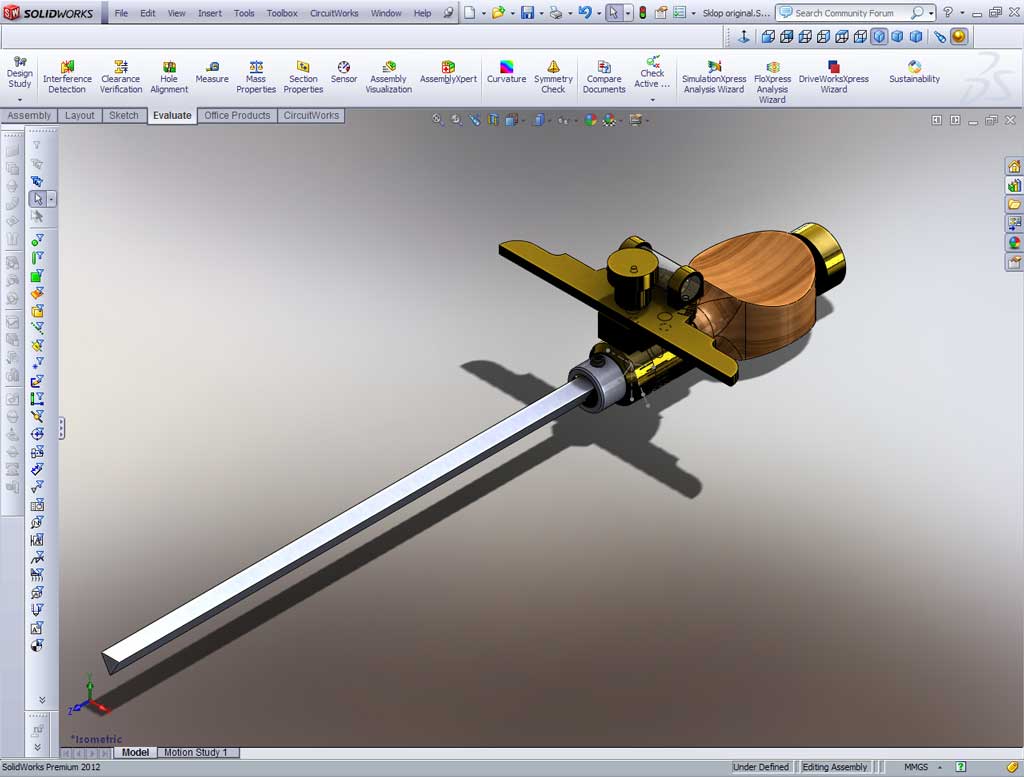Screen dimensions: 1024x777
Task: Select the Measure tool
Action: [212, 72]
